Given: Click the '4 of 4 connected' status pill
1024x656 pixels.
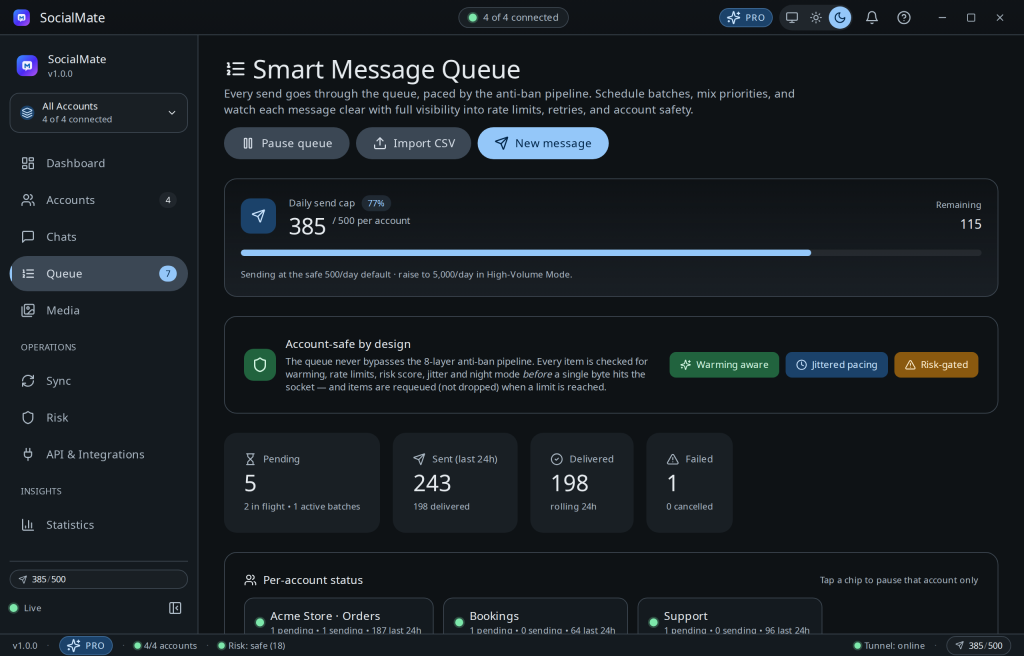Looking at the screenshot, I should (513, 18).
